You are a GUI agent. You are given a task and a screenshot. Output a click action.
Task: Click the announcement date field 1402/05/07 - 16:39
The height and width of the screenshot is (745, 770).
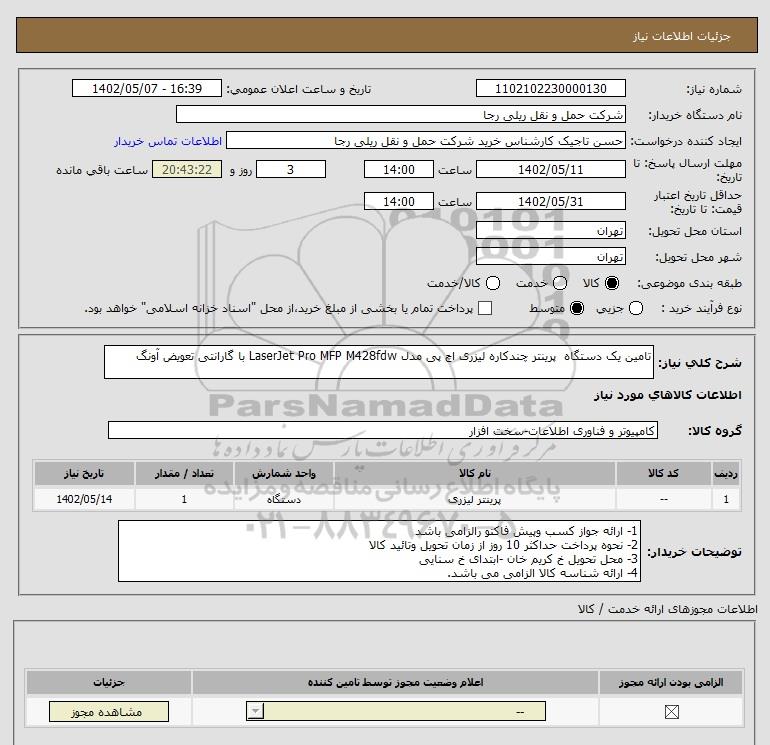coord(147,88)
